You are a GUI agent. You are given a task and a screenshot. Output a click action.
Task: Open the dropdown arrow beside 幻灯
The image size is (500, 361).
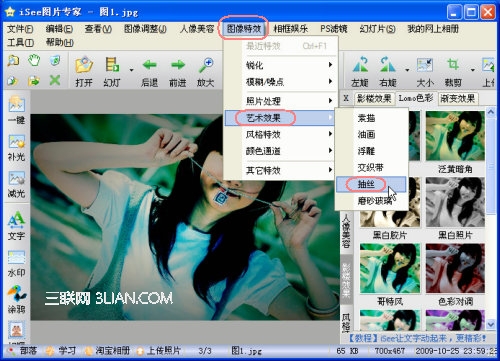[x=131, y=70]
